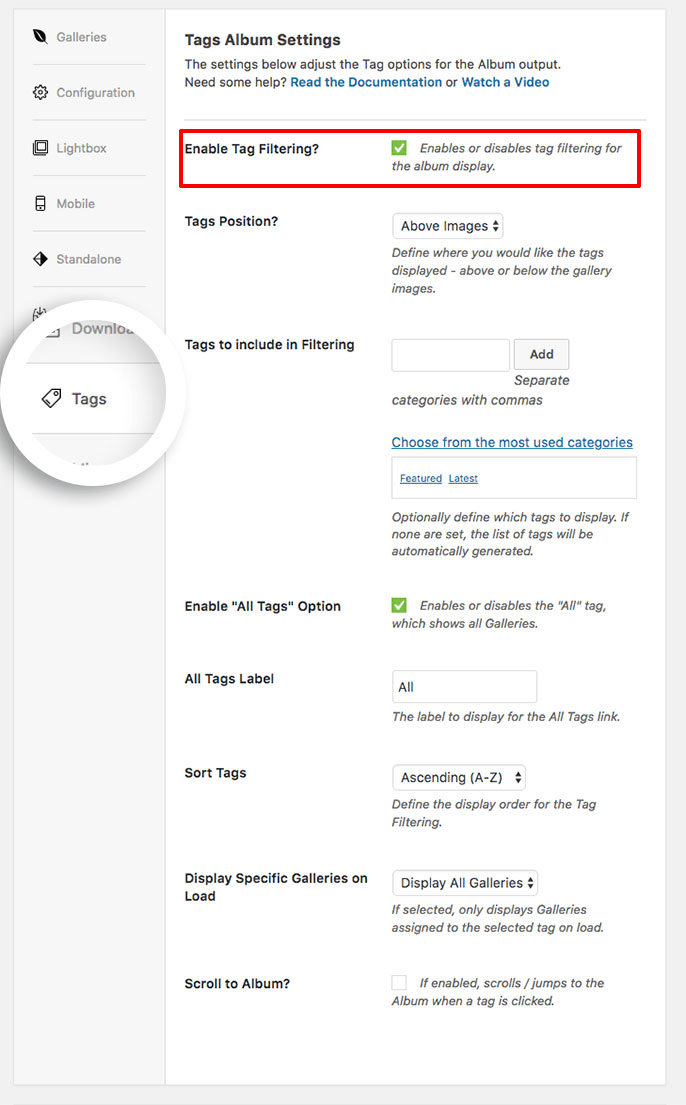The width and height of the screenshot is (686, 1105).
Task: Switch to the Galleries section
Action: (80, 36)
